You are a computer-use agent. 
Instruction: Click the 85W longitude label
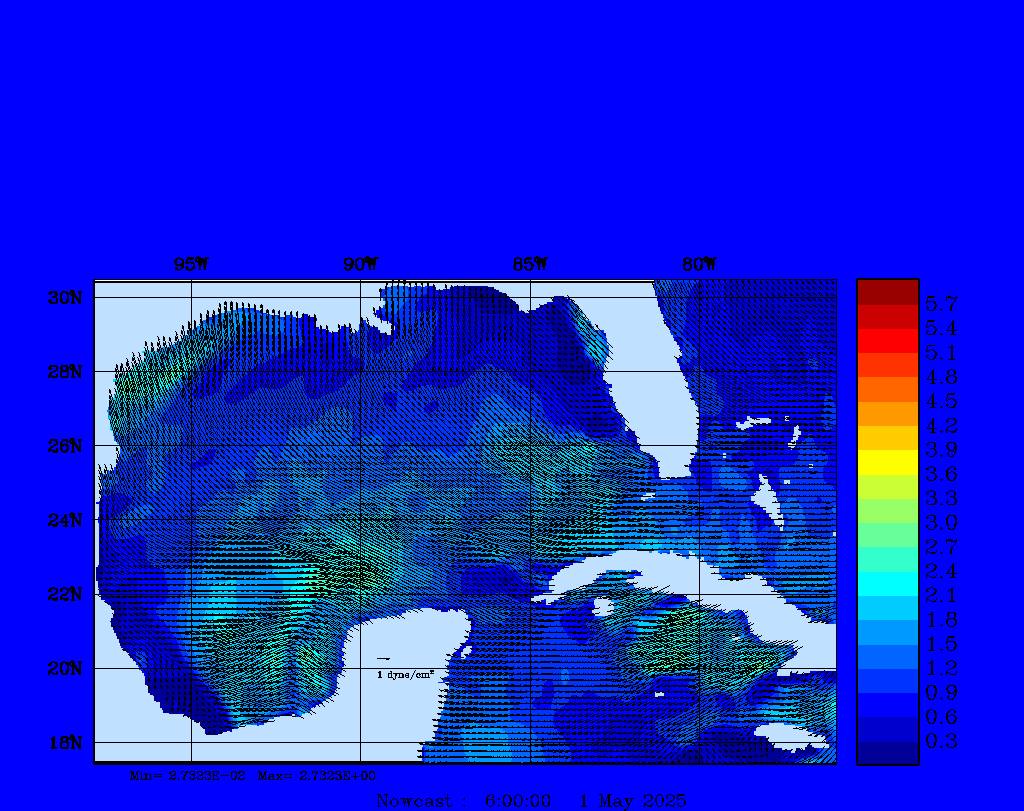(530, 265)
